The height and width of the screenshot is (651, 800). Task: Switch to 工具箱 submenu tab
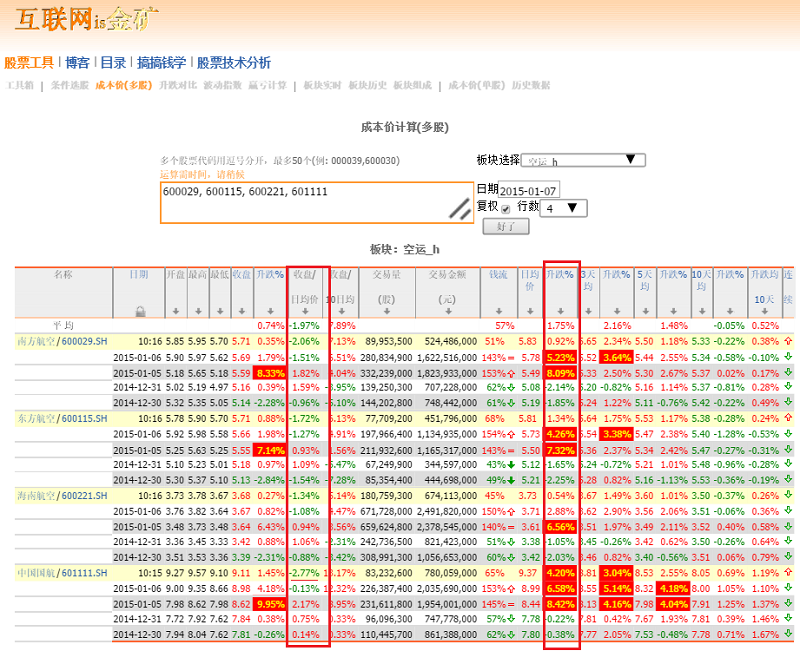19,85
